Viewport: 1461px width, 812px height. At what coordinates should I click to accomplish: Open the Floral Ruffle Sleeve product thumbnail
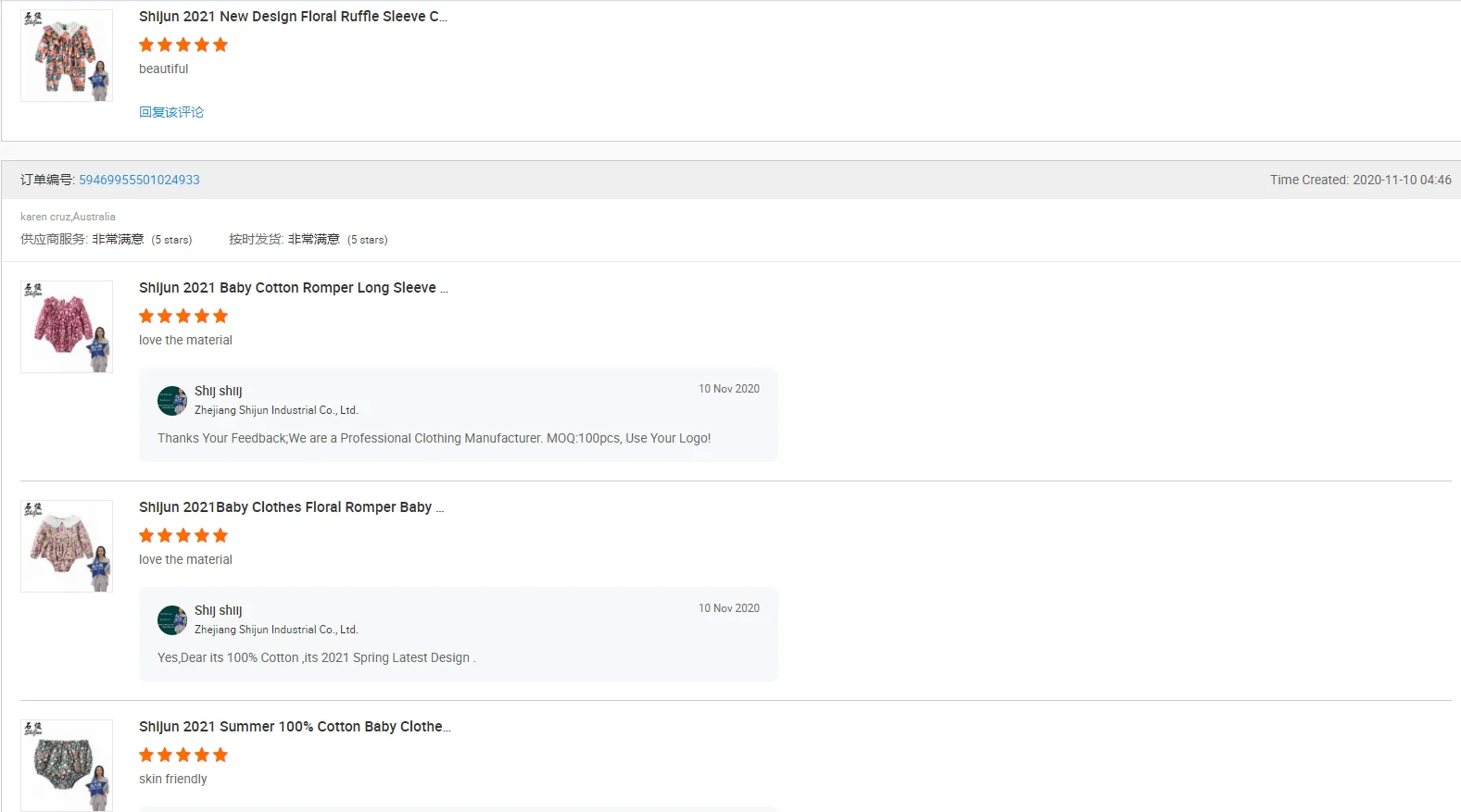pyautogui.click(x=67, y=56)
